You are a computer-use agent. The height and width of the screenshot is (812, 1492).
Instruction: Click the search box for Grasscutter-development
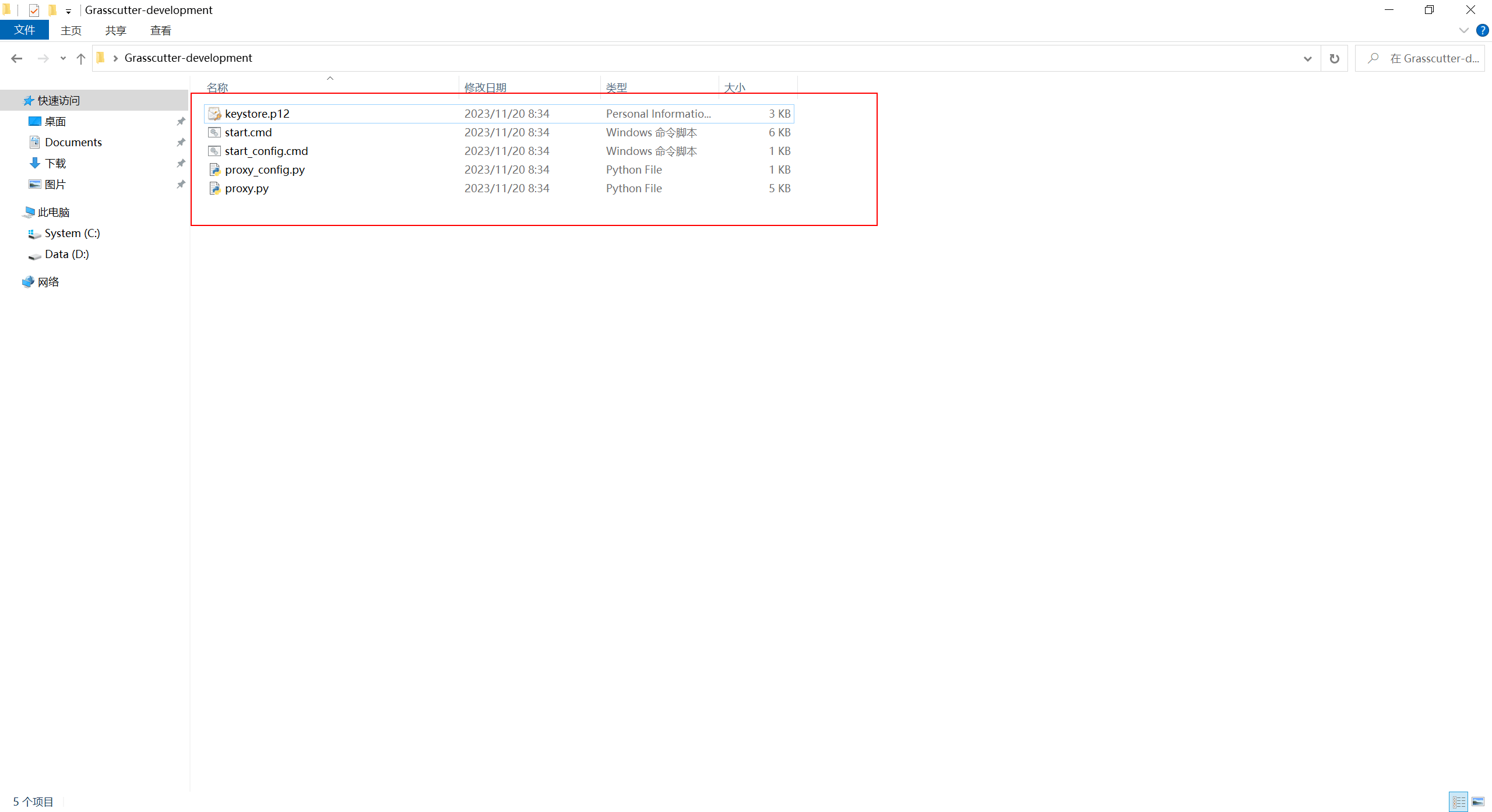(1420, 58)
